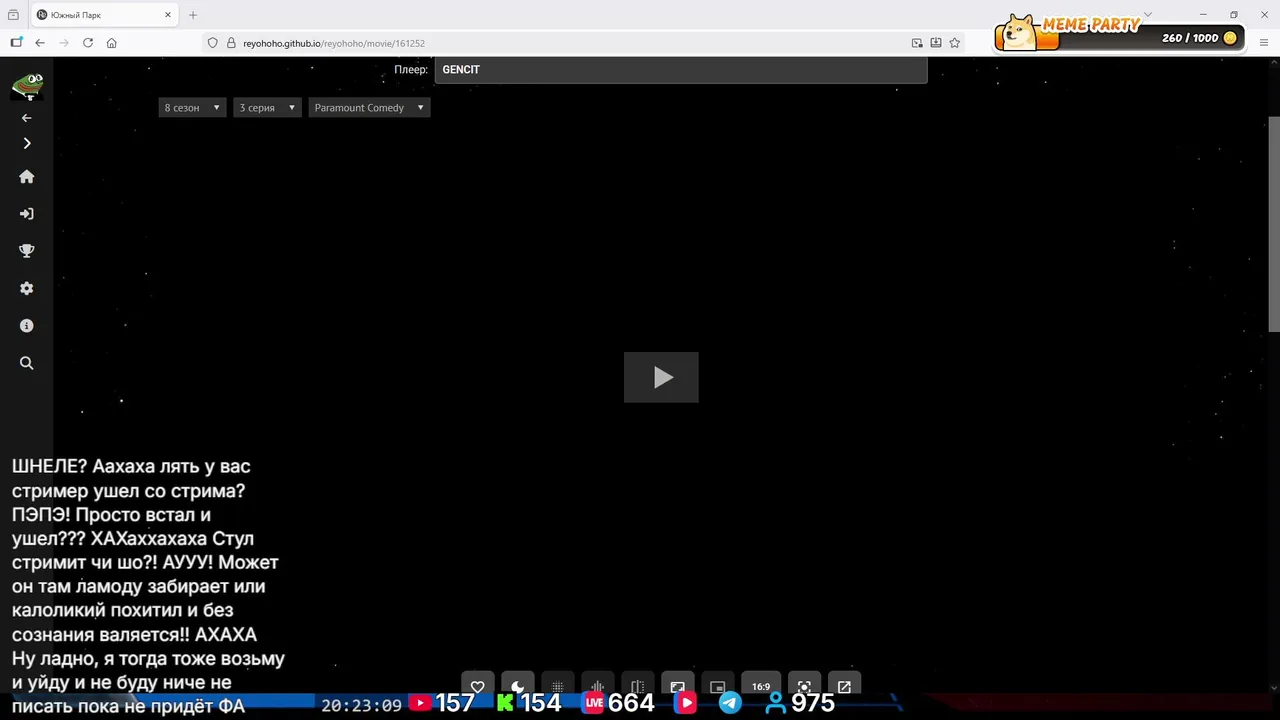1280x720 pixels.
Task: Open the tab list icon at top-left
Action: pyautogui.click(x=13, y=15)
